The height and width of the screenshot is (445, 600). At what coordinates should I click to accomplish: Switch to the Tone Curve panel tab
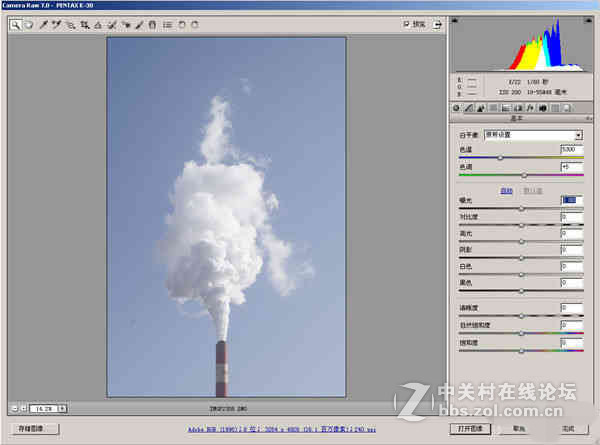[x=469, y=106]
